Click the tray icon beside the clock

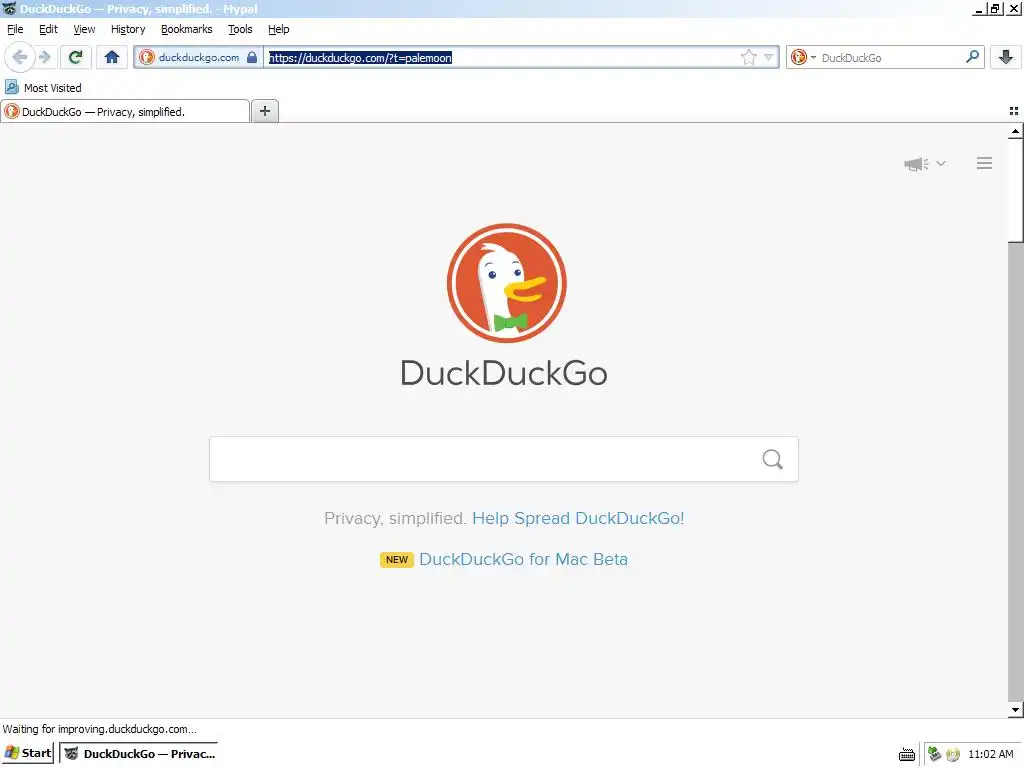[953, 754]
